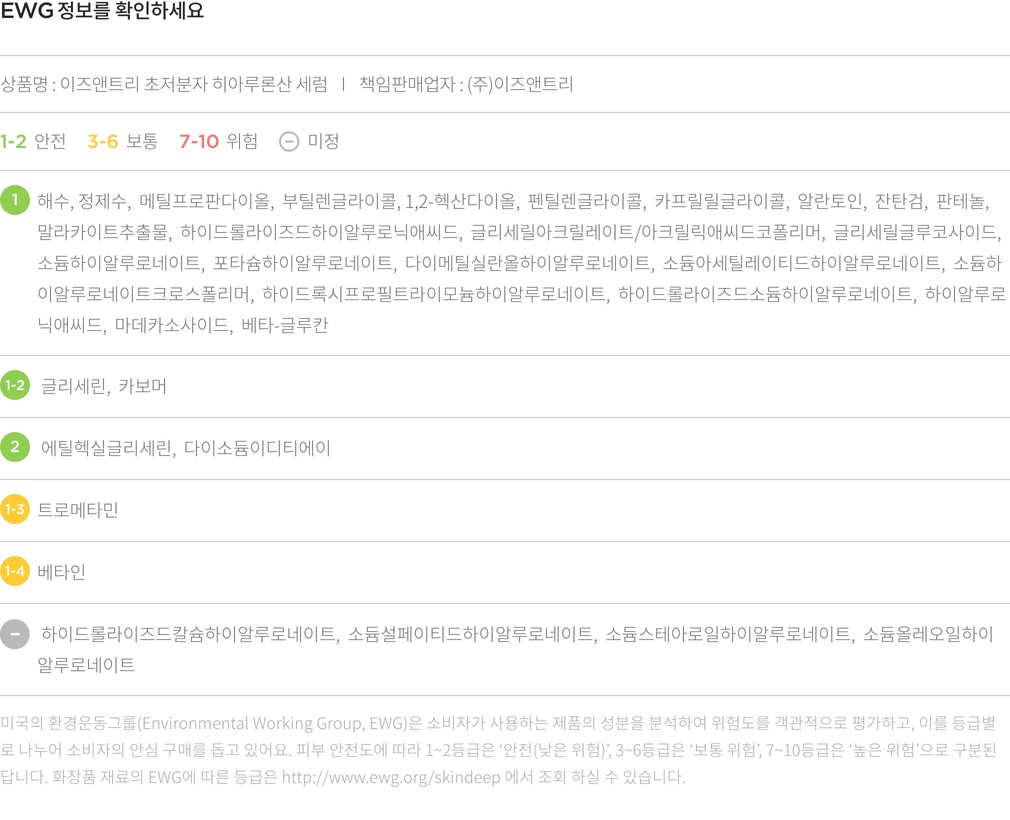1010x820 pixels.
Task: Click the red 7-10 위험 legend label
Action: point(218,142)
